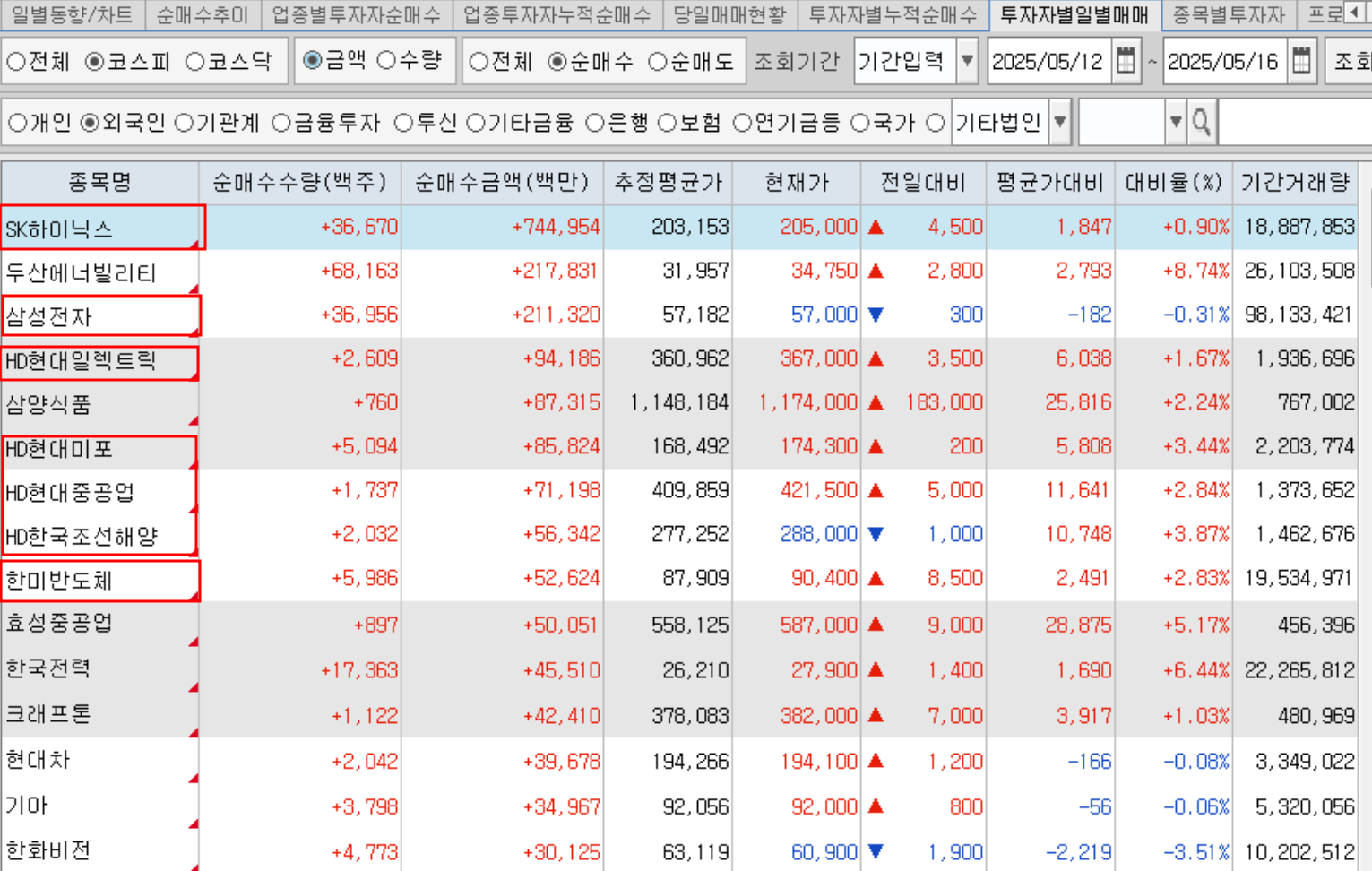Viewport: 1372px width, 871px height.
Task: Click the blue down arrow for HD한국조선해양
Action: pos(876,535)
